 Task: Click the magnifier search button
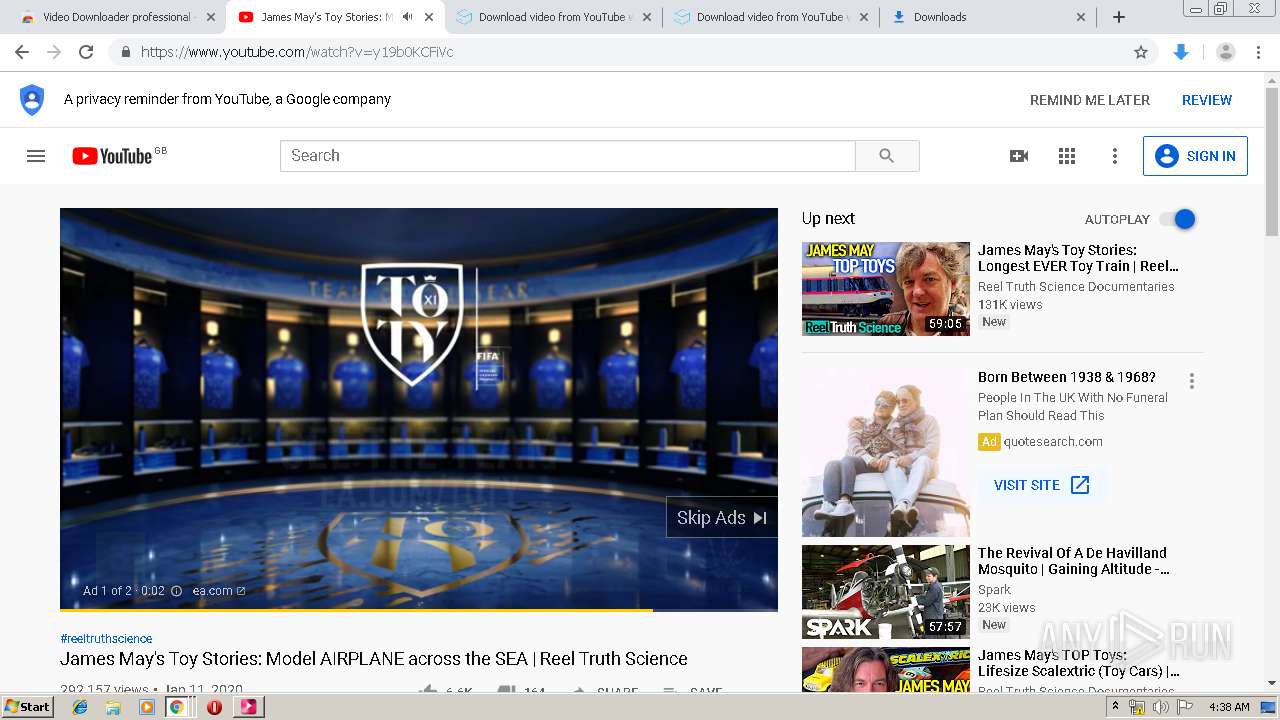tap(887, 156)
